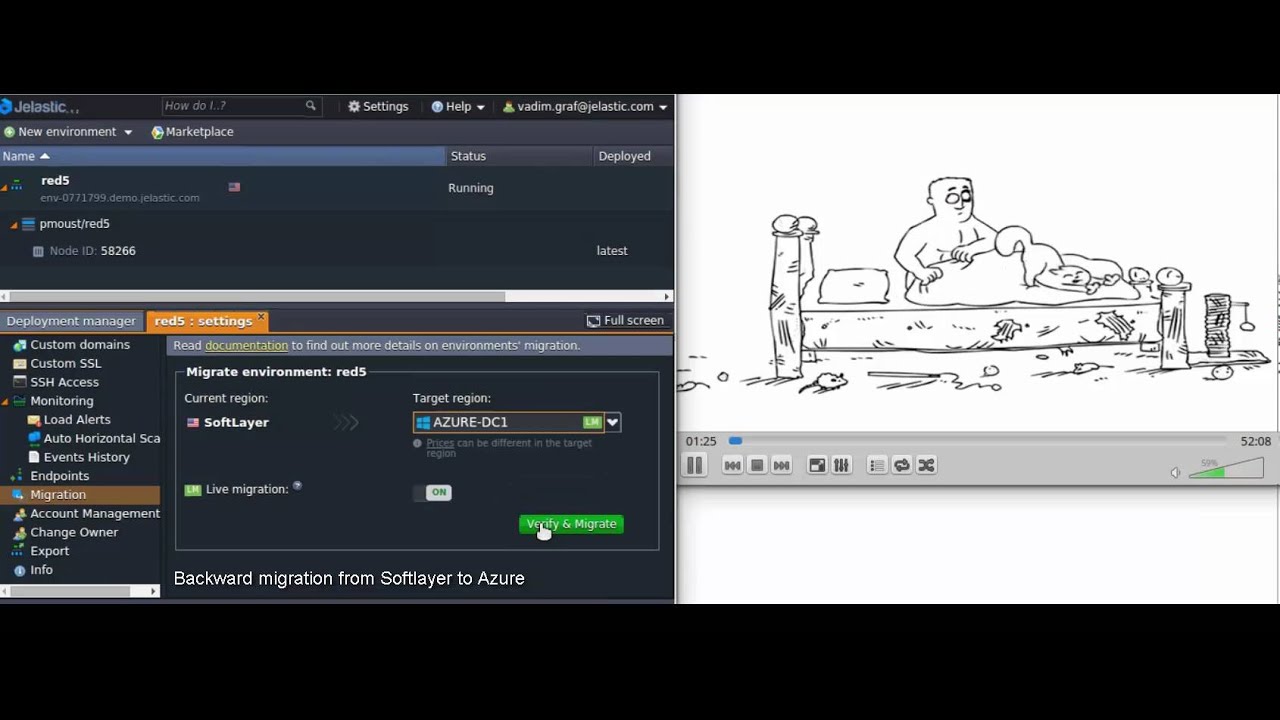This screenshot has height=720, width=1280.
Task: Pause the video playback
Action: coord(694,465)
